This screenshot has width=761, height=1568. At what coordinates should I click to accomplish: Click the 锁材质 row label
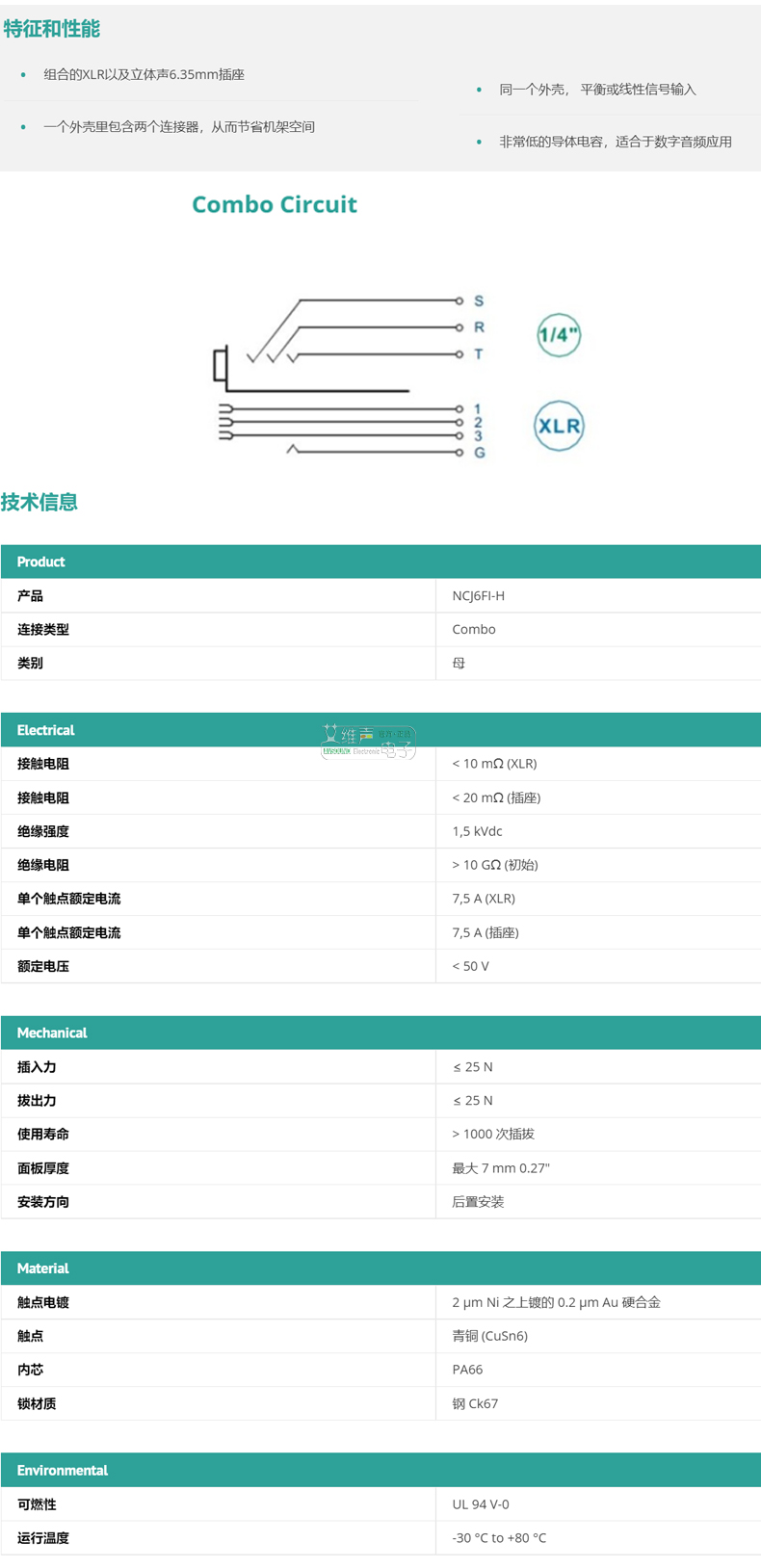(x=37, y=1403)
